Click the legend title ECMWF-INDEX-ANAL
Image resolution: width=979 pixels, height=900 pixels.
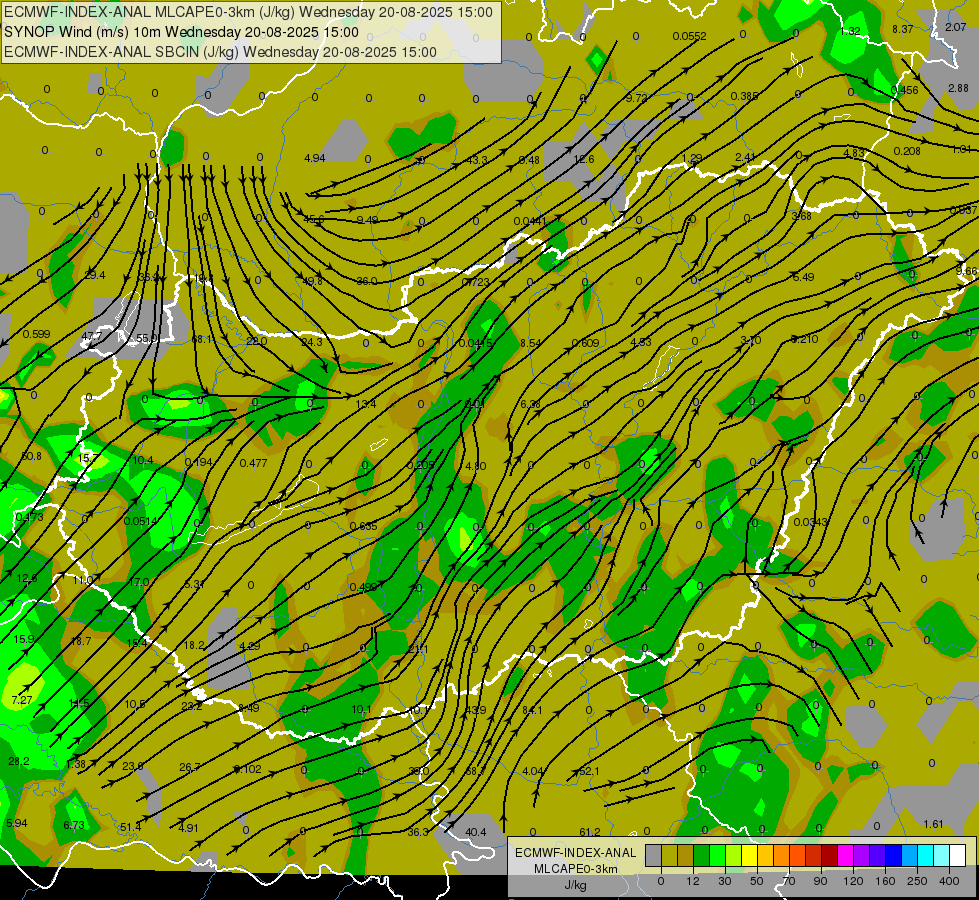pyautogui.click(x=576, y=853)
